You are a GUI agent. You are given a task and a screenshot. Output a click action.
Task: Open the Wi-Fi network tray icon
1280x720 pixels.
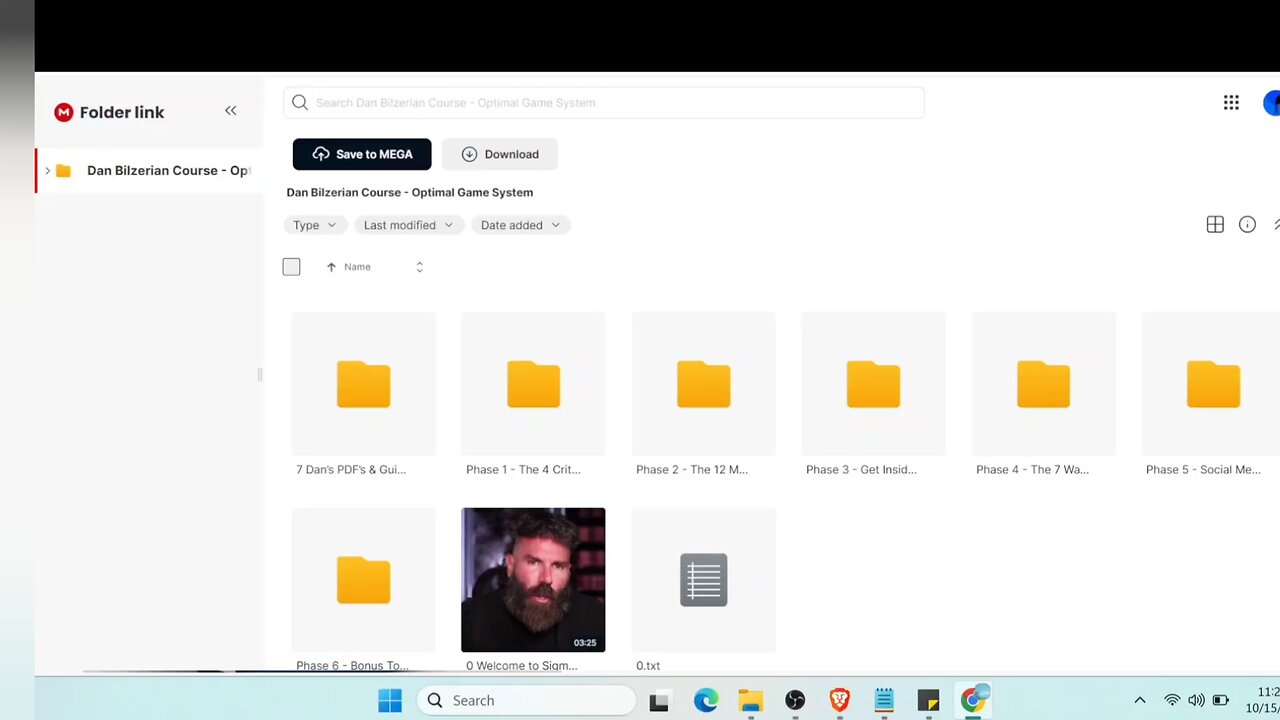pyautogui.click(x=1172, y=700)
